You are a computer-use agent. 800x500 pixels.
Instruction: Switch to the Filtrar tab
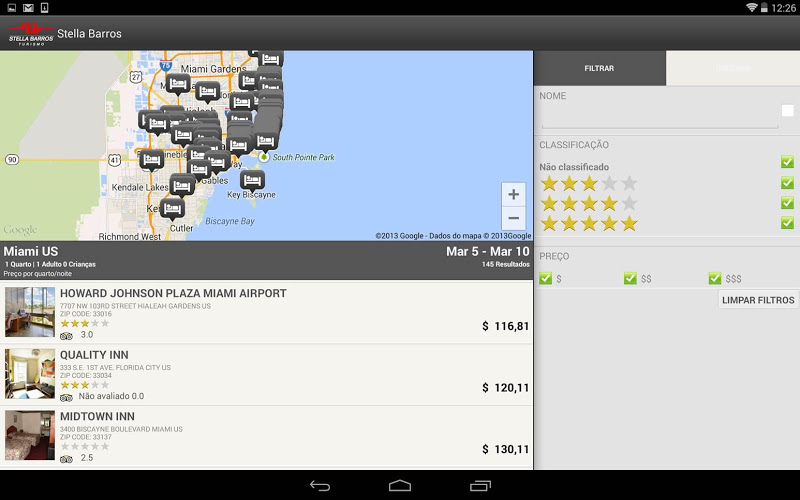coord(599,68)
